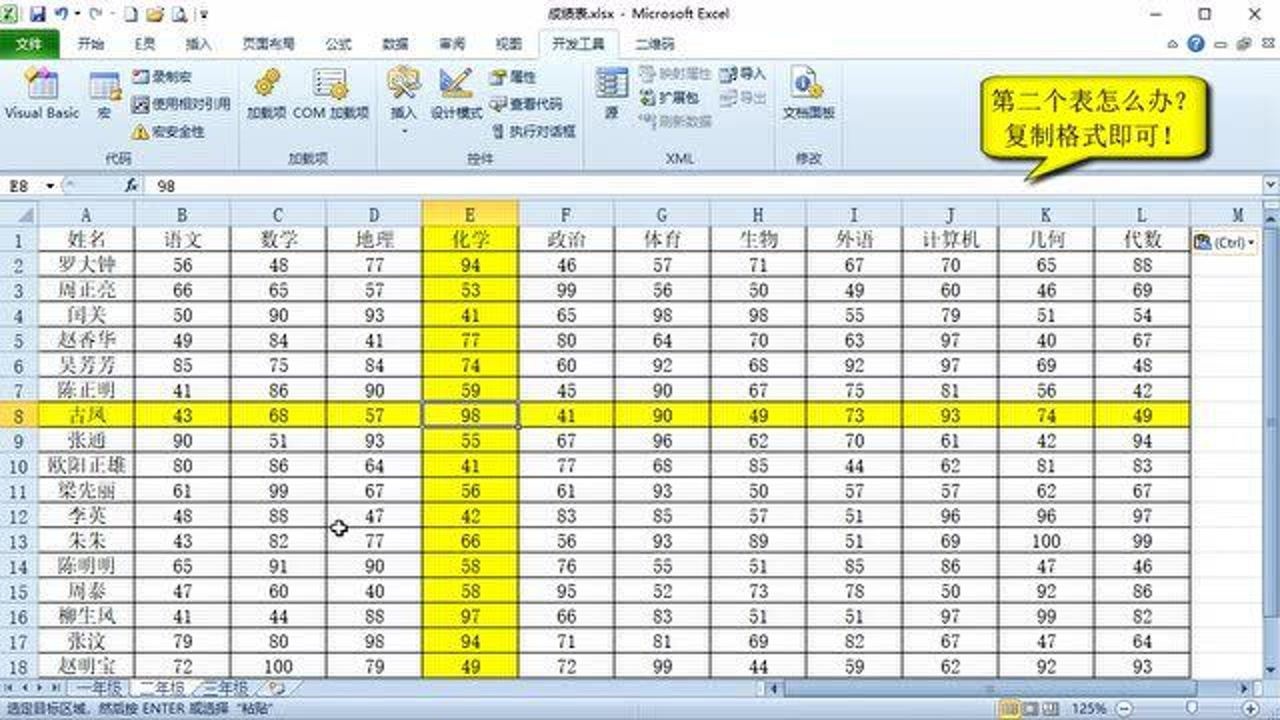
Task: Click View Code (查看代码)
Action: point(527,104)
